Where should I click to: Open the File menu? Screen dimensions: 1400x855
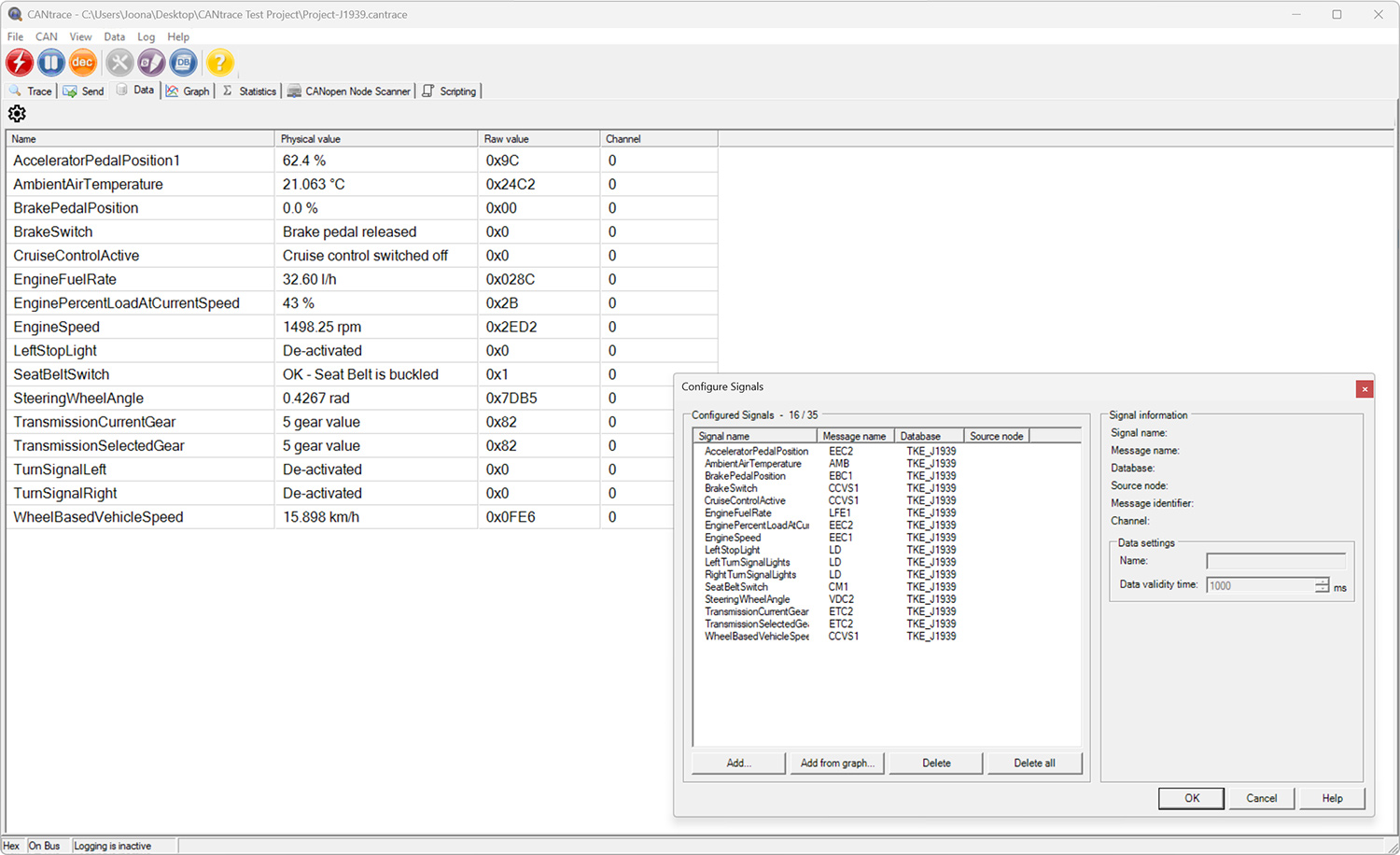[x=15, y=36]
